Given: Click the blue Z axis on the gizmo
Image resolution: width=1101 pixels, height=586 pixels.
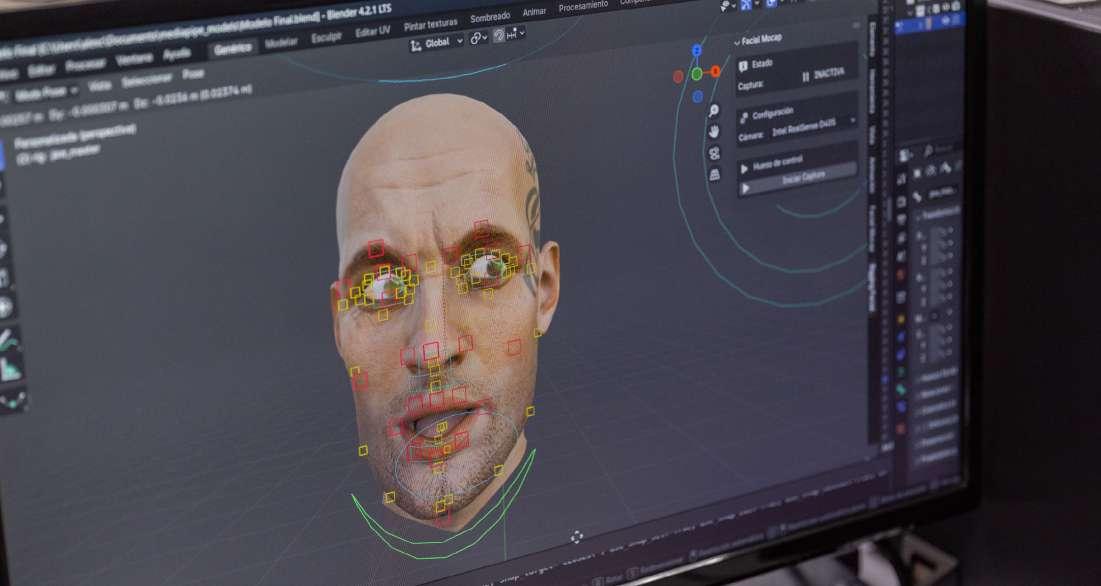Looking at the screenshot, I should tap(697, 51).
